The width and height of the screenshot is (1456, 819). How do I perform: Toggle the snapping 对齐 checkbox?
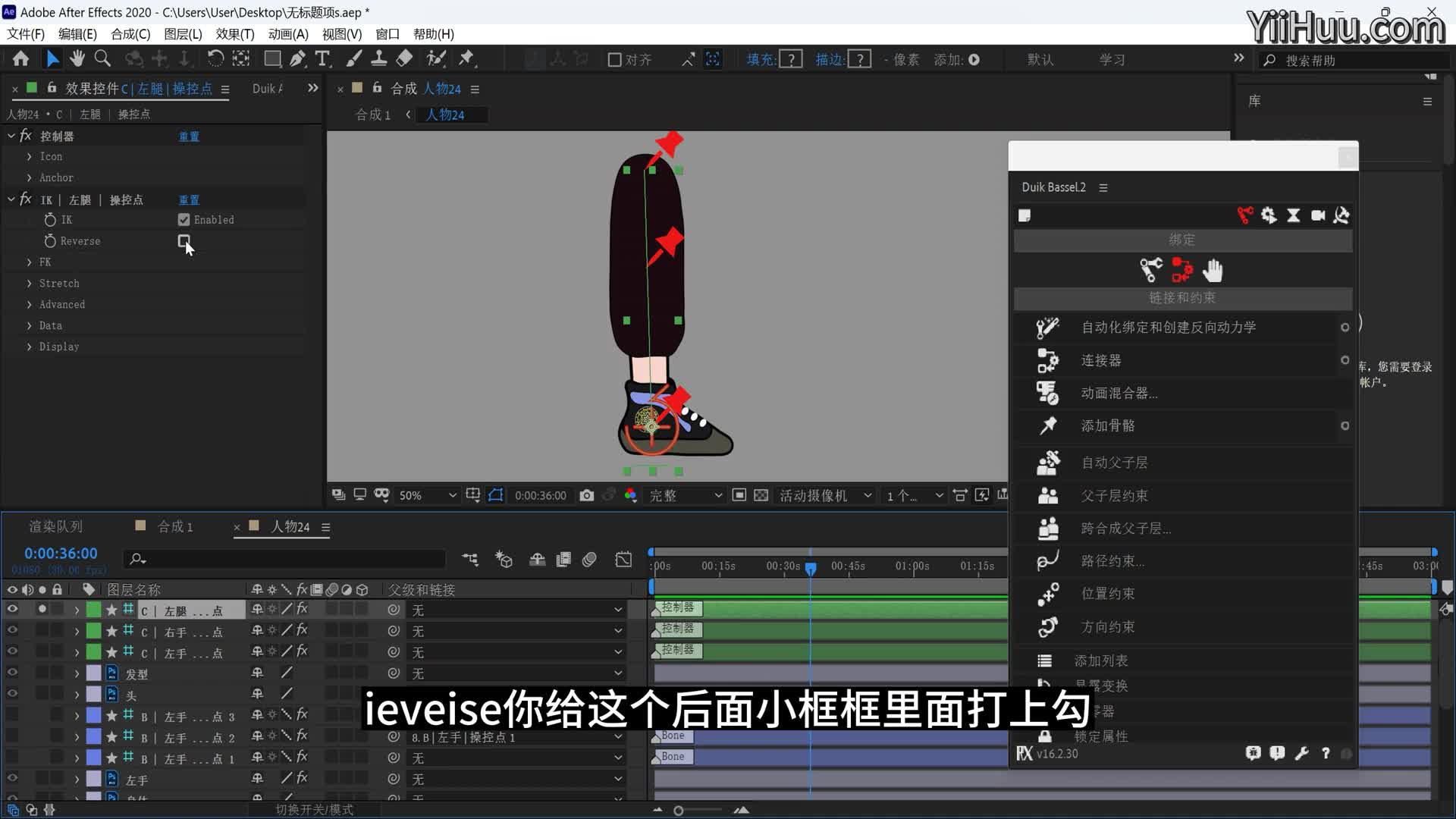tap(615, 60)
